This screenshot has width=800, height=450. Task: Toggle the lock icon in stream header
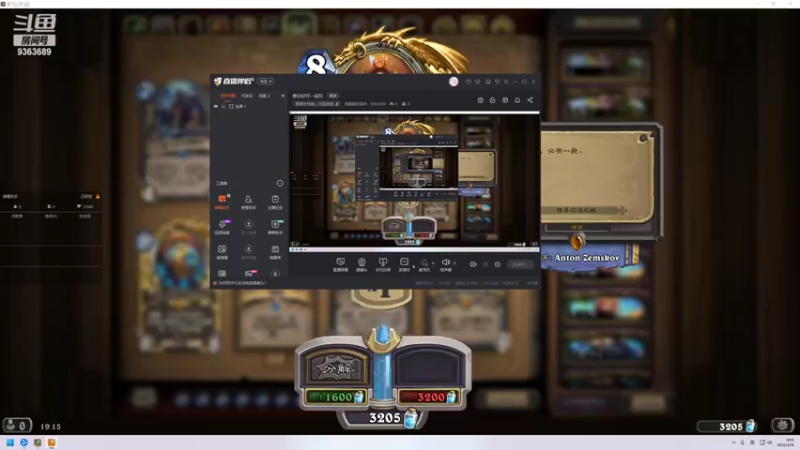click(492, 100)
